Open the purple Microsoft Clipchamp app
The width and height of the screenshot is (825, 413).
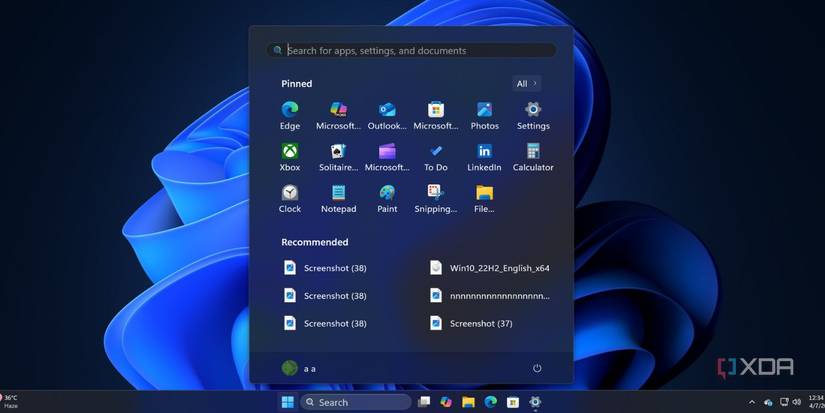(x=387, y=157)
